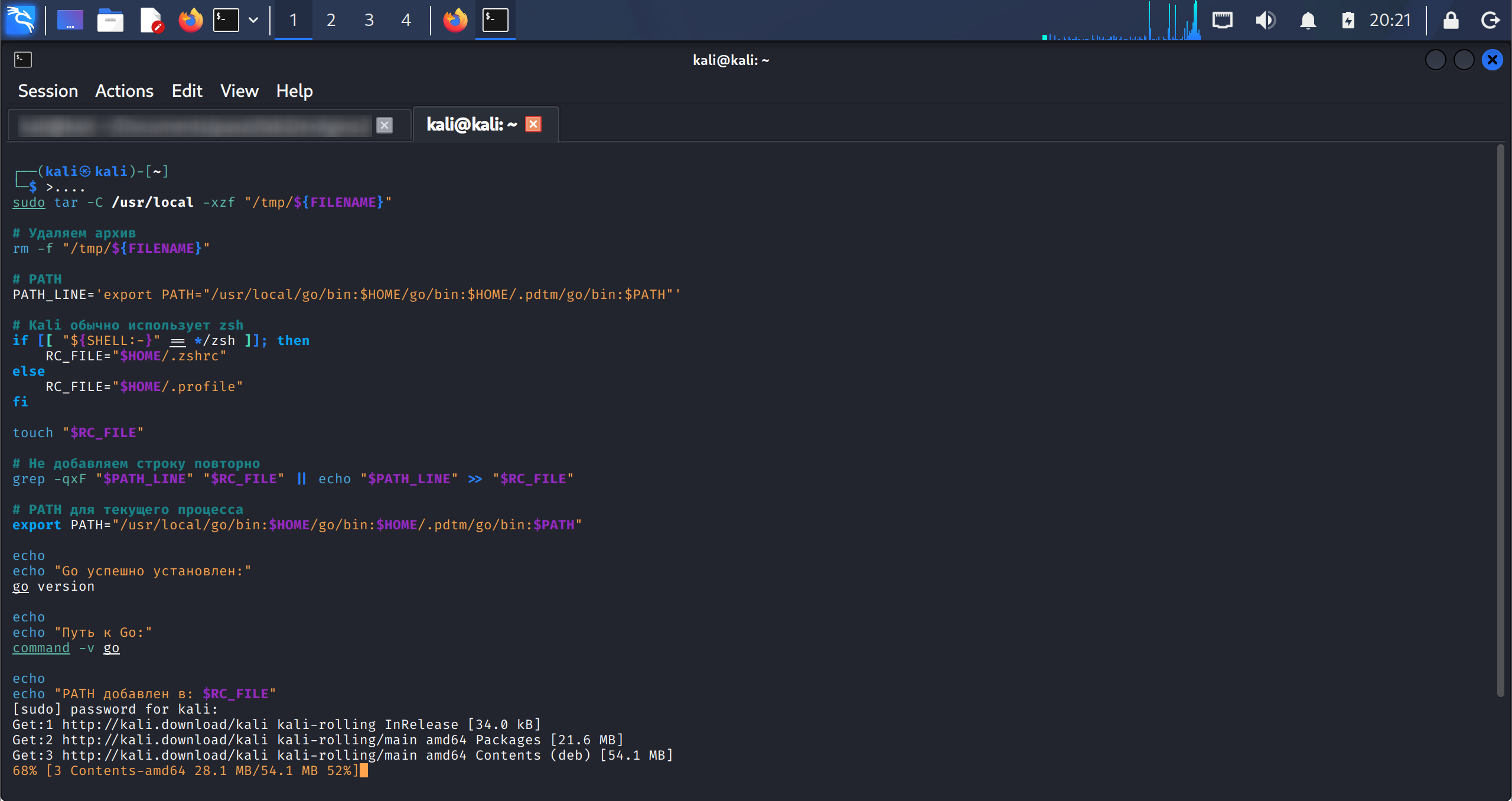The height and width of the screenshot is (801, 1512).
Task: Open the Kali applications menu icon
Action: point(21,20)
